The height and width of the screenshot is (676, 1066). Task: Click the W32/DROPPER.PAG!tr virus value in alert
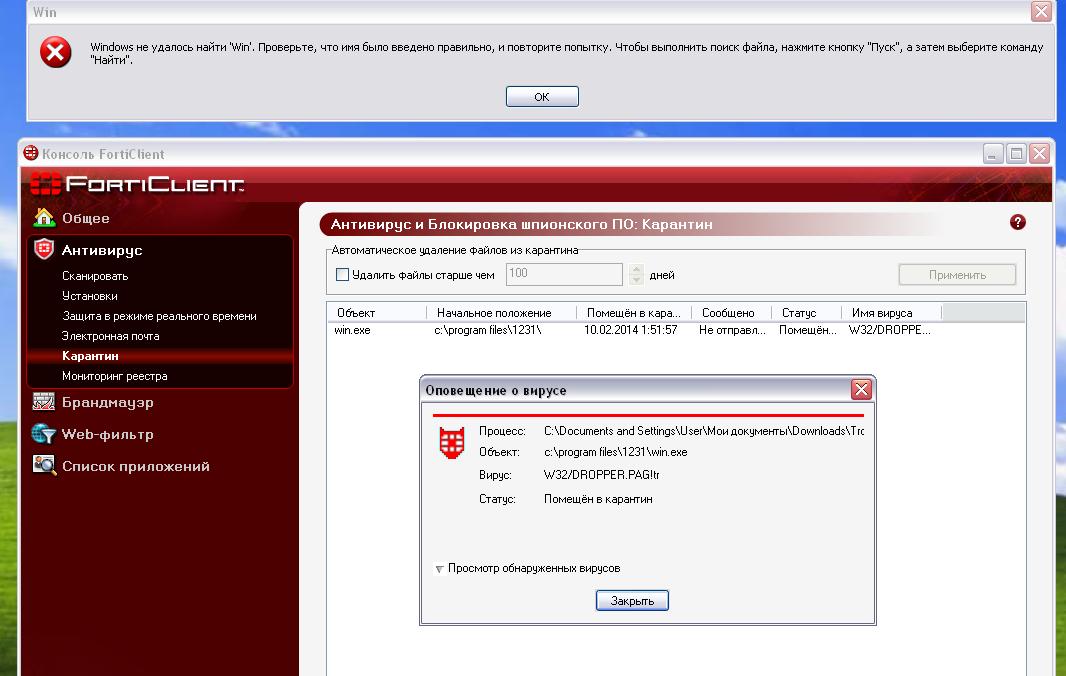pos(601,475)
